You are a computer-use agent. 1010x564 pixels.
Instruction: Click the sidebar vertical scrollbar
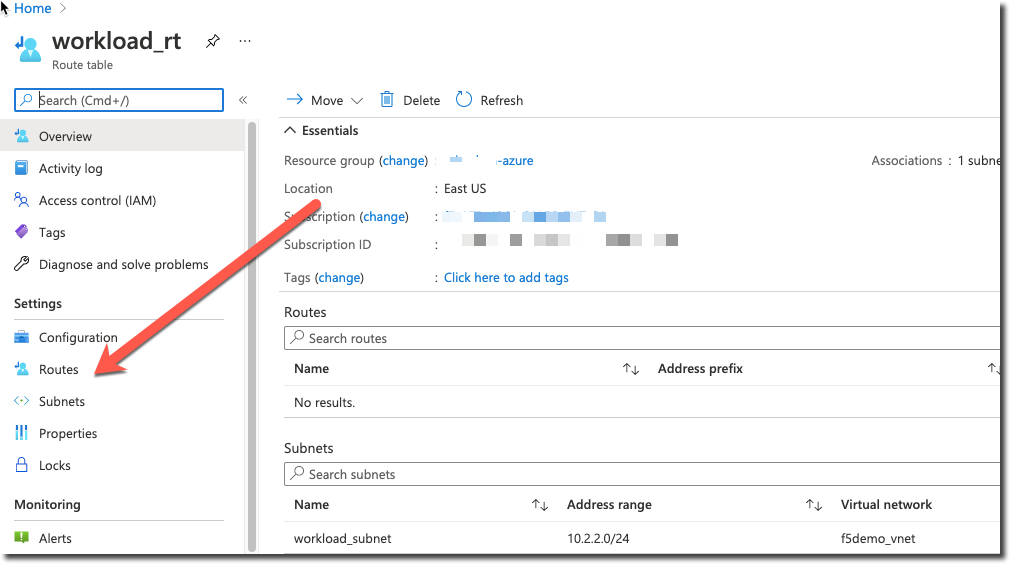tap(252, 330)
